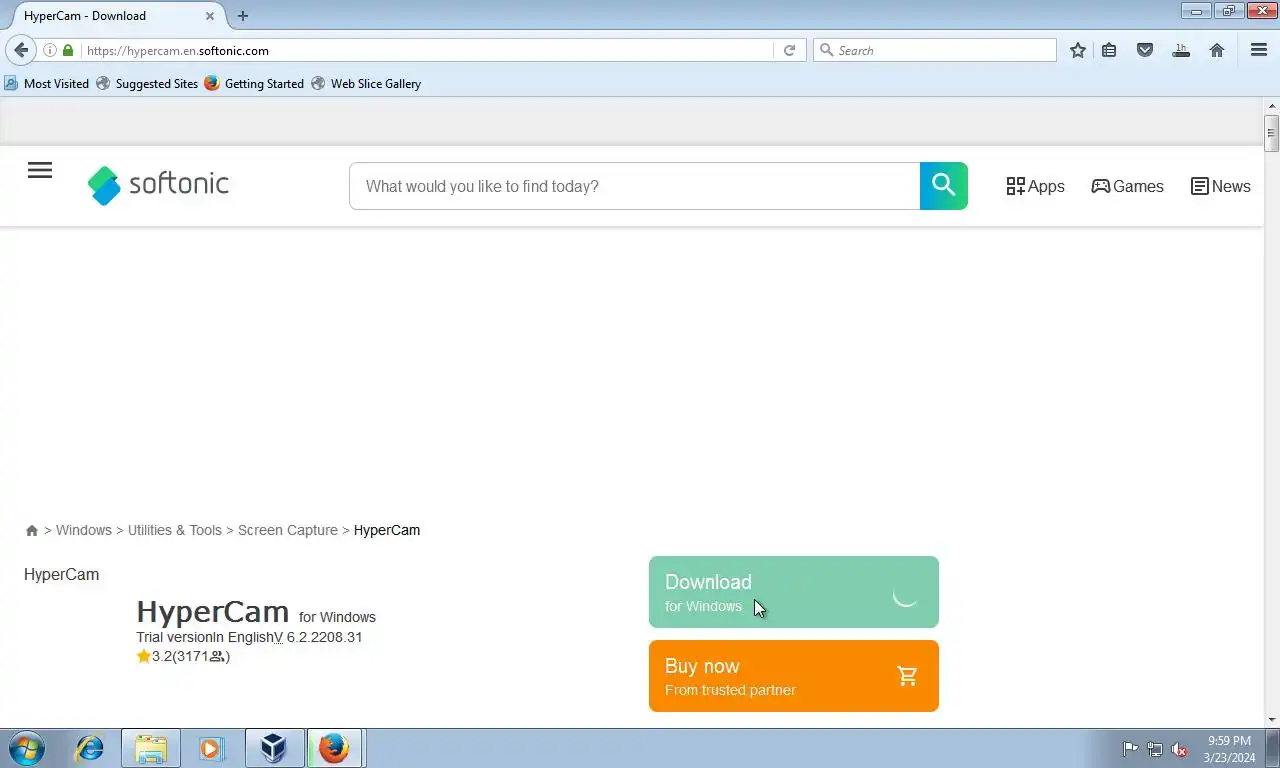Image resolution: width=1280 pixels, height=768 pixels.
Task: Click the Softonic logo
Action: [x=158, y=185]
